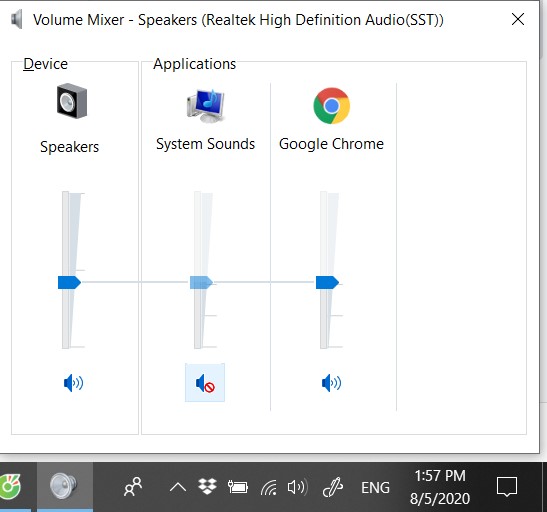Open the Action Center notification icon
The image size is (547, 512).
pyautogui.click(x=507, y=487)
